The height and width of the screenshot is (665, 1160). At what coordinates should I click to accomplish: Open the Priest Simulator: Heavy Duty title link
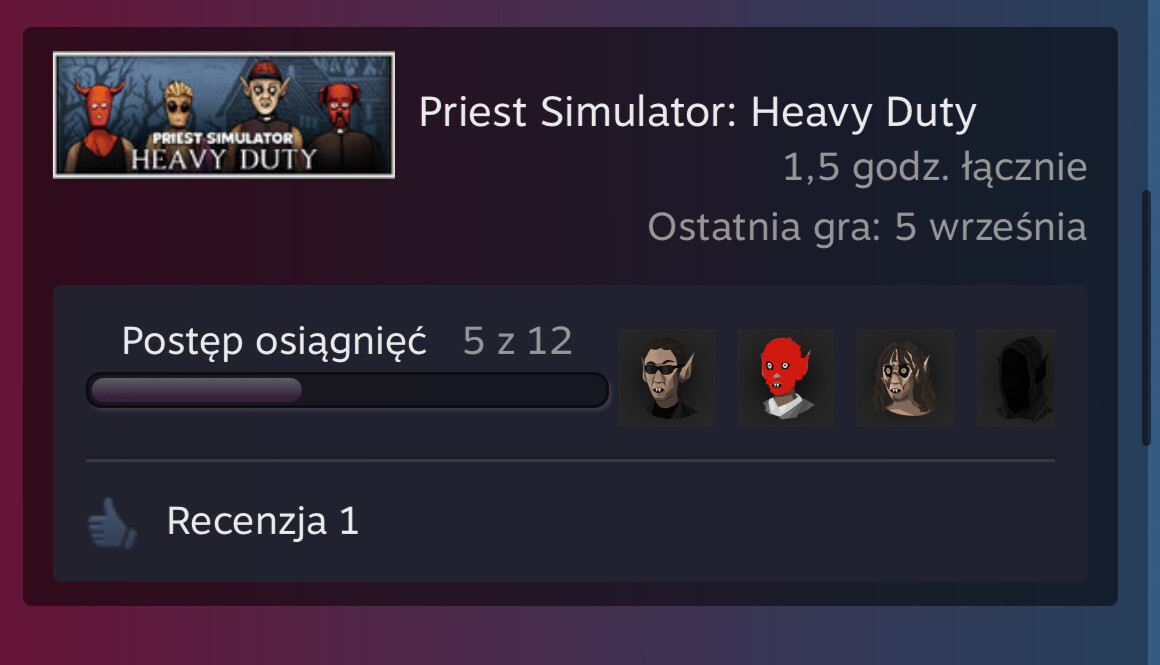(698, 112)
